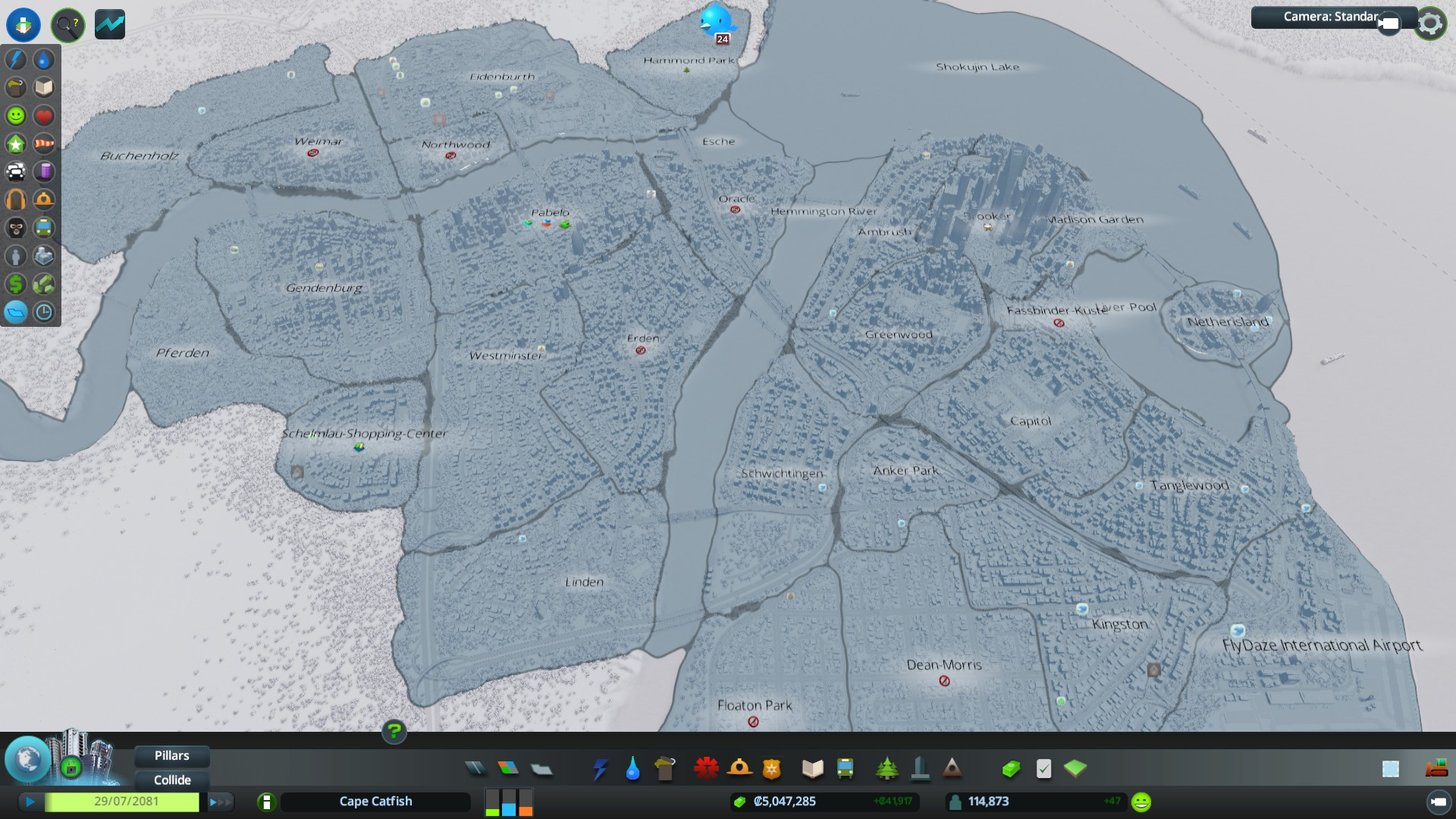The image size is (1456, 819).
Task: Toggle the Districts info view
Action: point(16,312)
